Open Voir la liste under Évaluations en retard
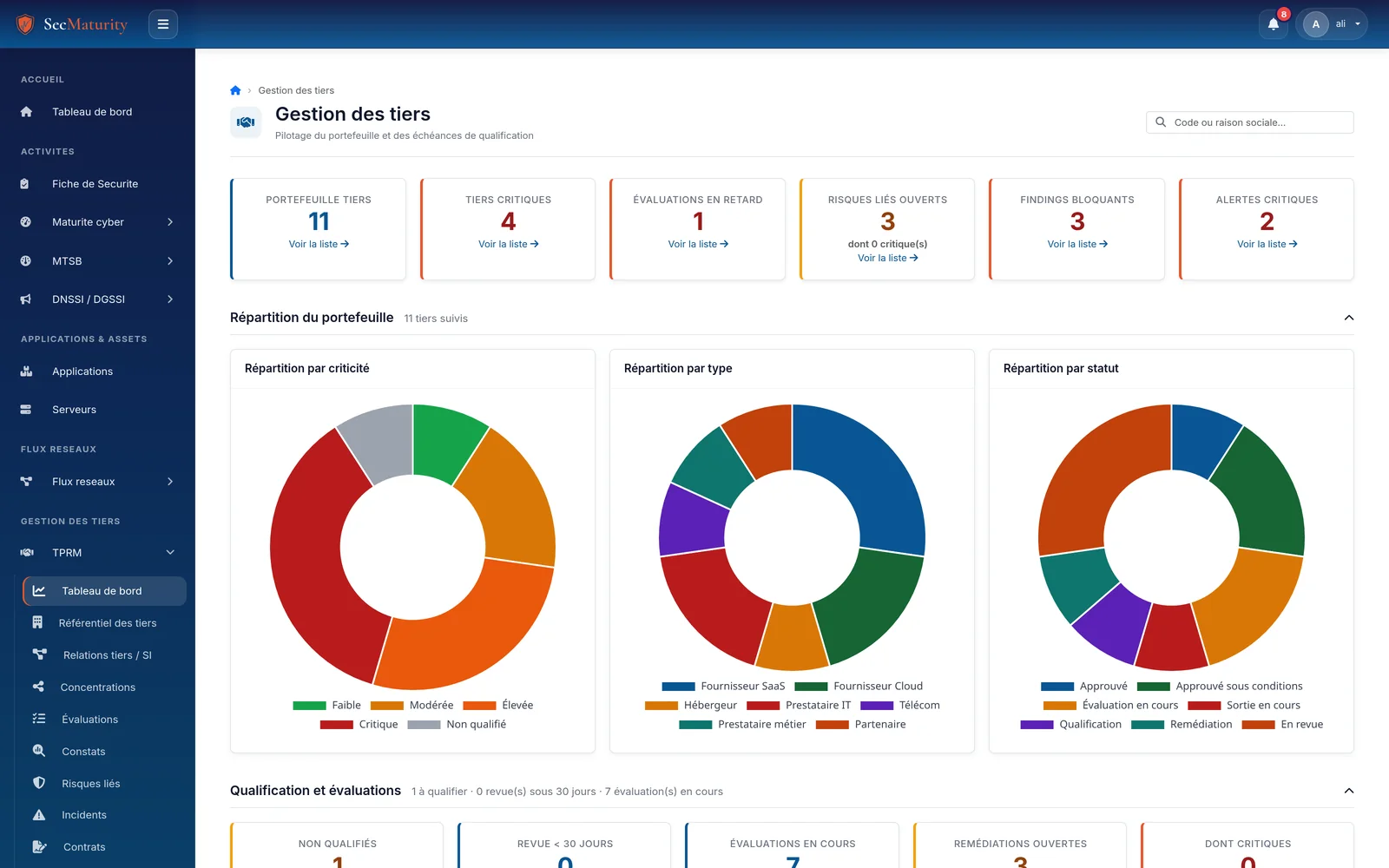This screenshot has height=868, width=1389. click(698, 244)
